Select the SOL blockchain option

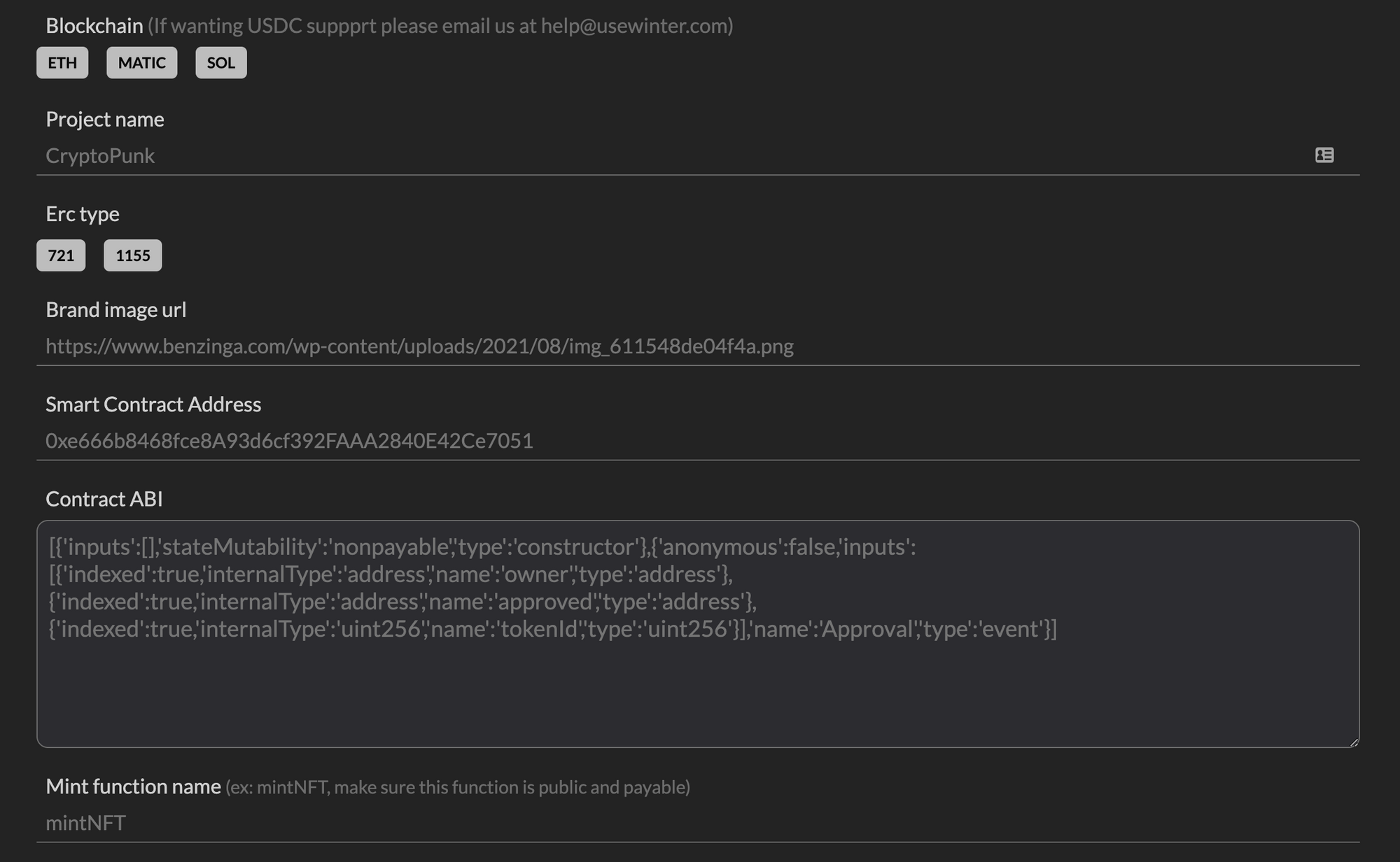click(221, 63)
